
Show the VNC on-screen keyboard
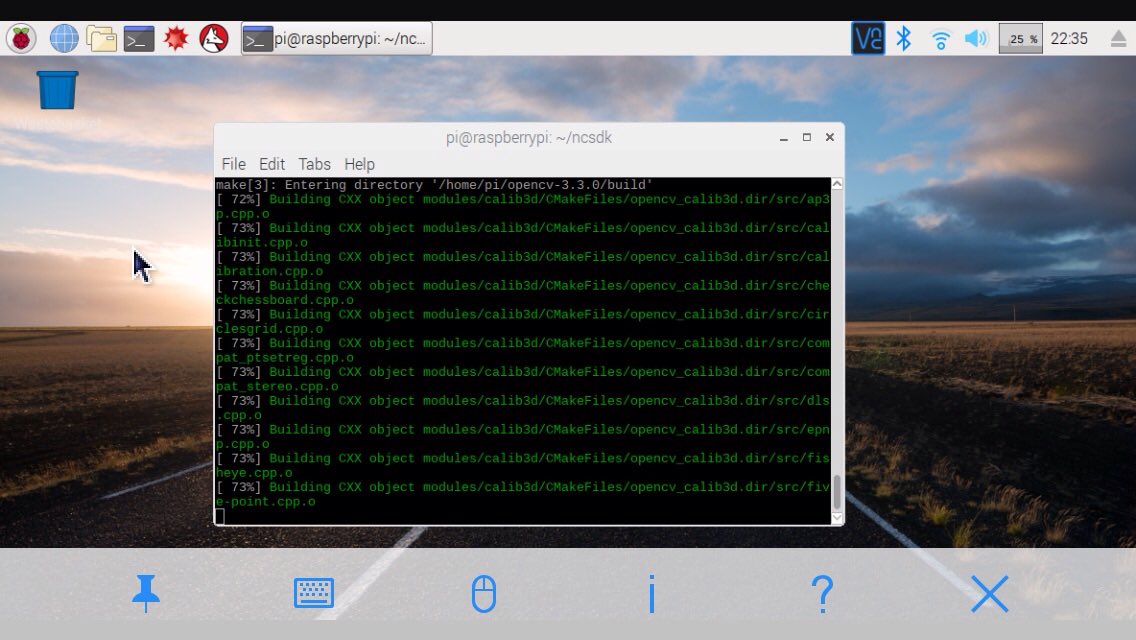click(x=314, y=594)
